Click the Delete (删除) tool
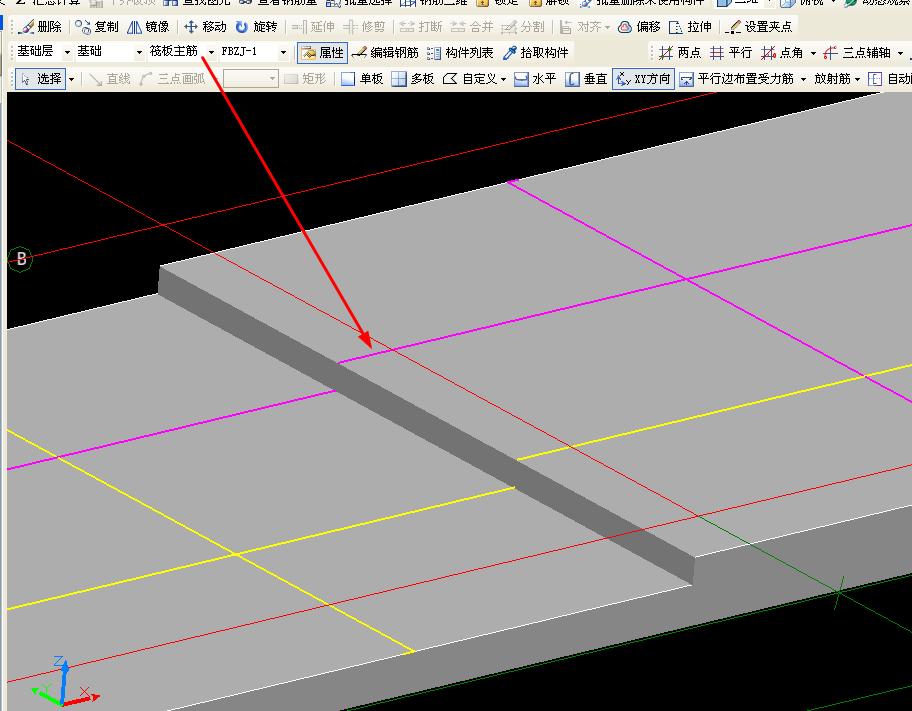Screen dimensions: 912x711 click(x=40, y=27)
